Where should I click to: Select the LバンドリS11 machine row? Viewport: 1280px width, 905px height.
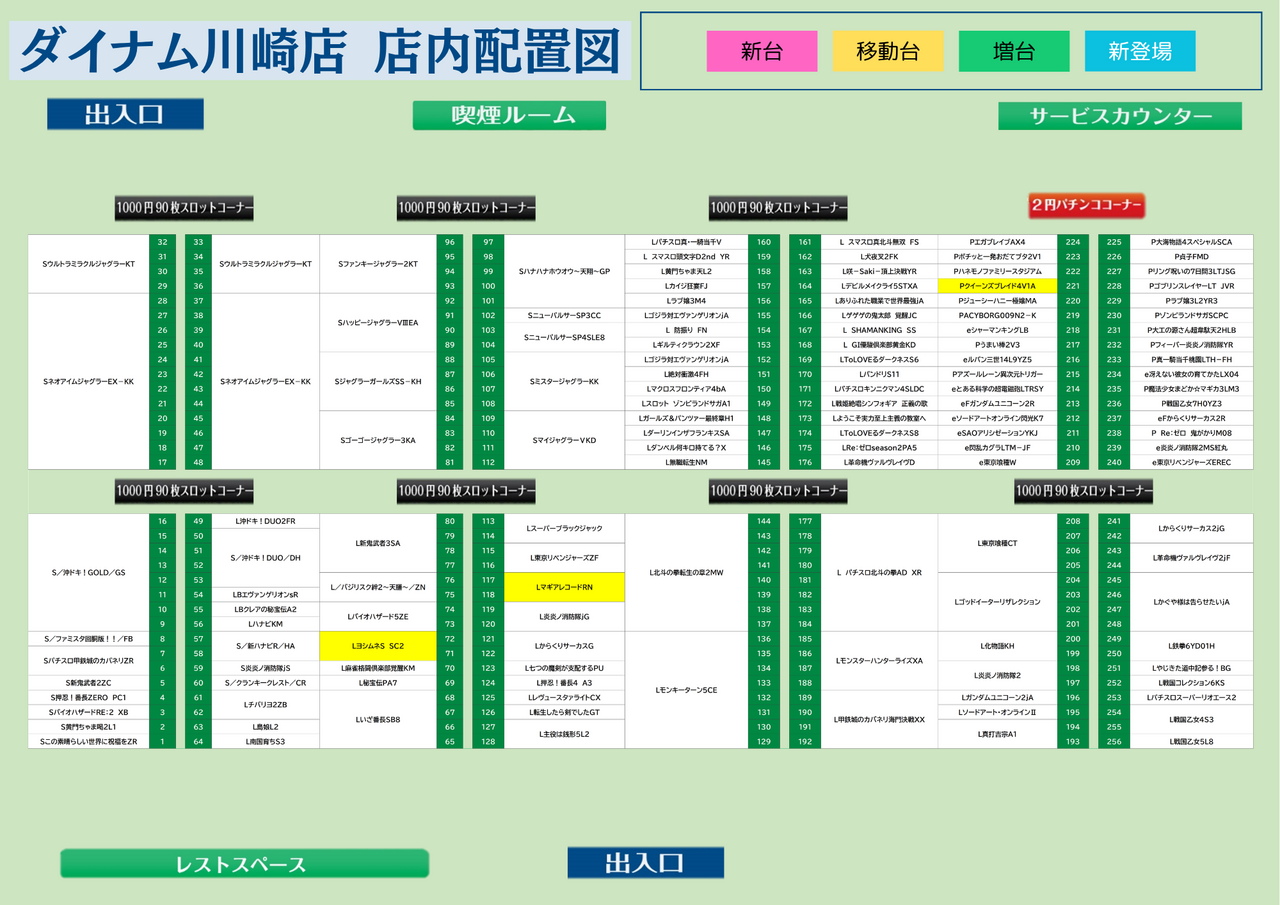879,374
